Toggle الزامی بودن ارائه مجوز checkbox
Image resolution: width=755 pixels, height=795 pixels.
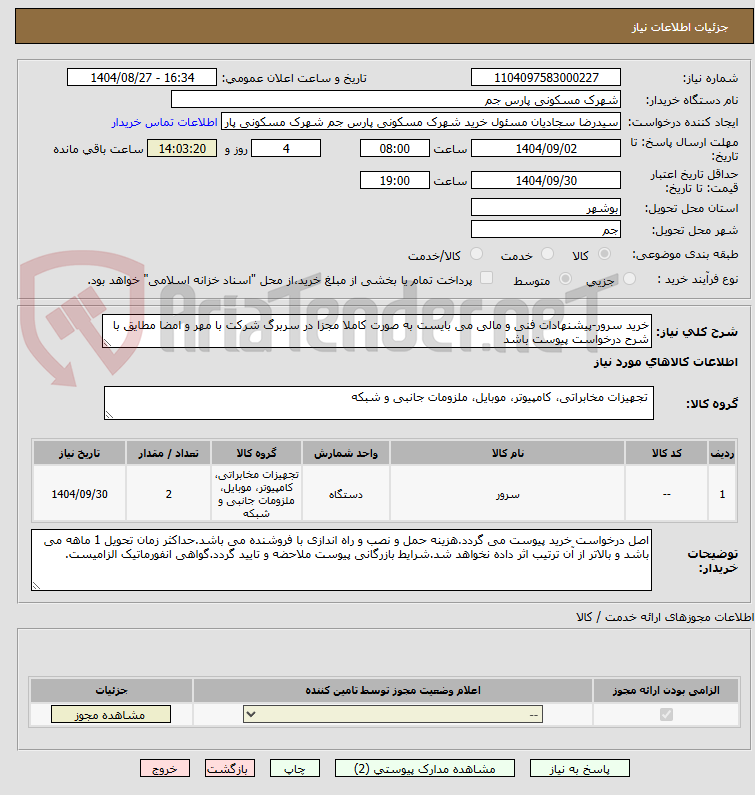(x=666, y=714)
